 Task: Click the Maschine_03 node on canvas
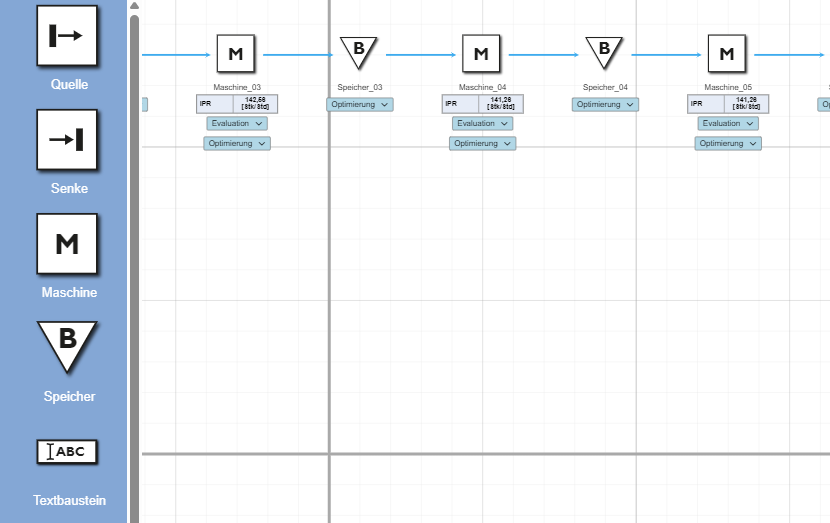tap(236, 54)
